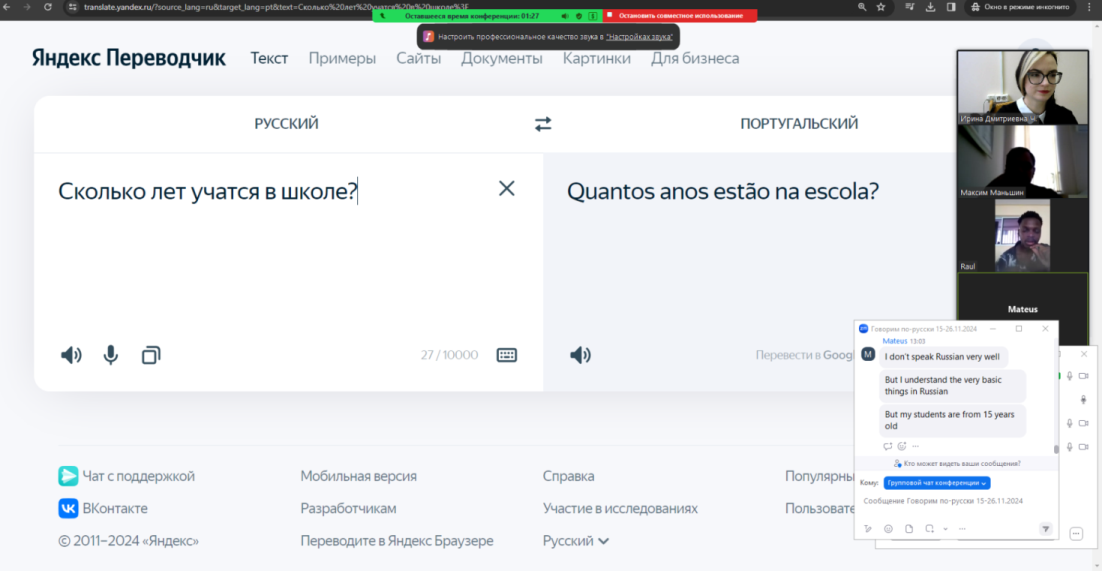Screen dimensions: 1102x571
Task: Copy the source text
Action: tap(151, 355)
